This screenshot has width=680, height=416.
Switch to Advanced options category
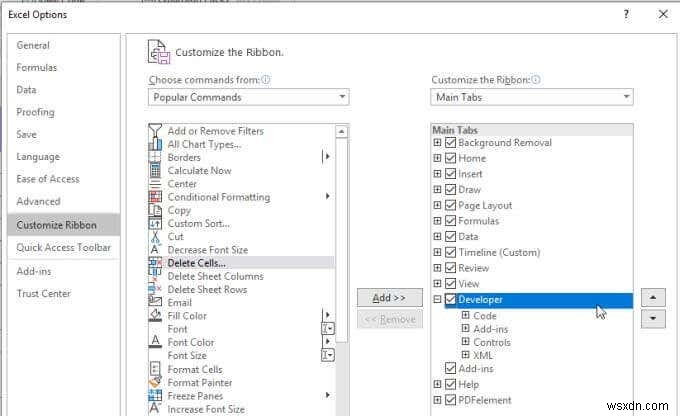click(64, 201)
